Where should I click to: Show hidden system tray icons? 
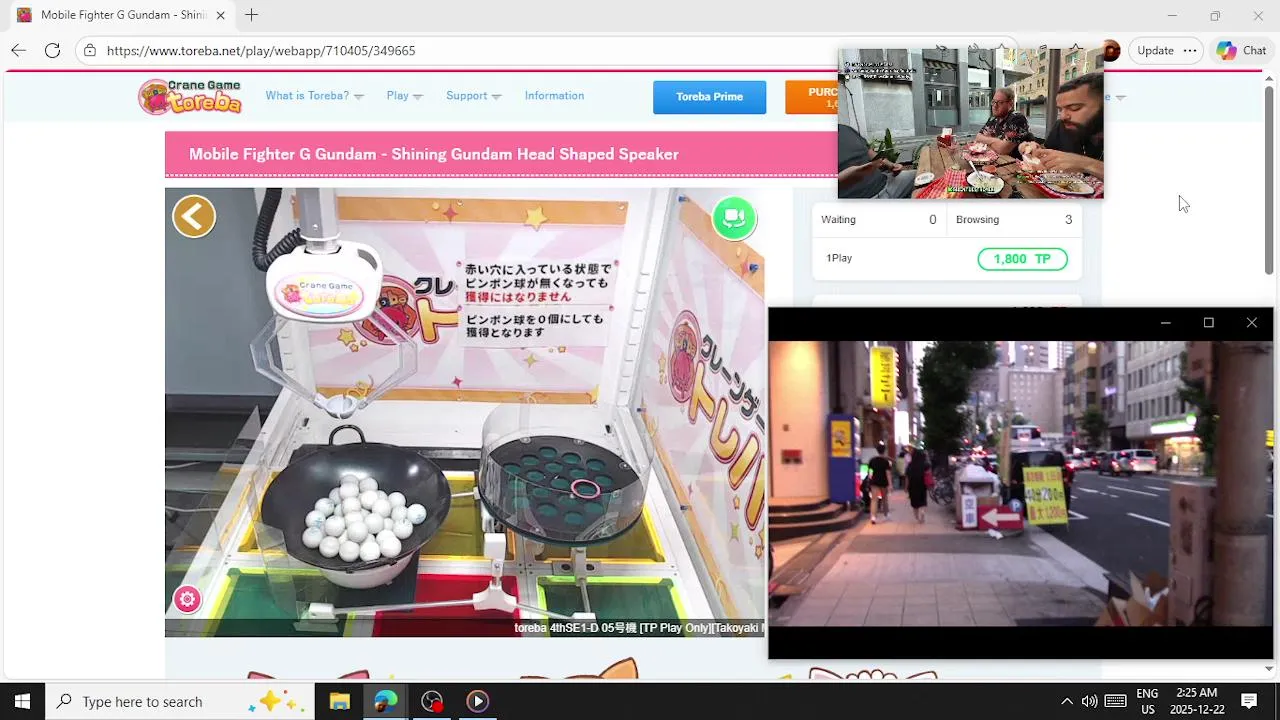tap(1067, 701)
